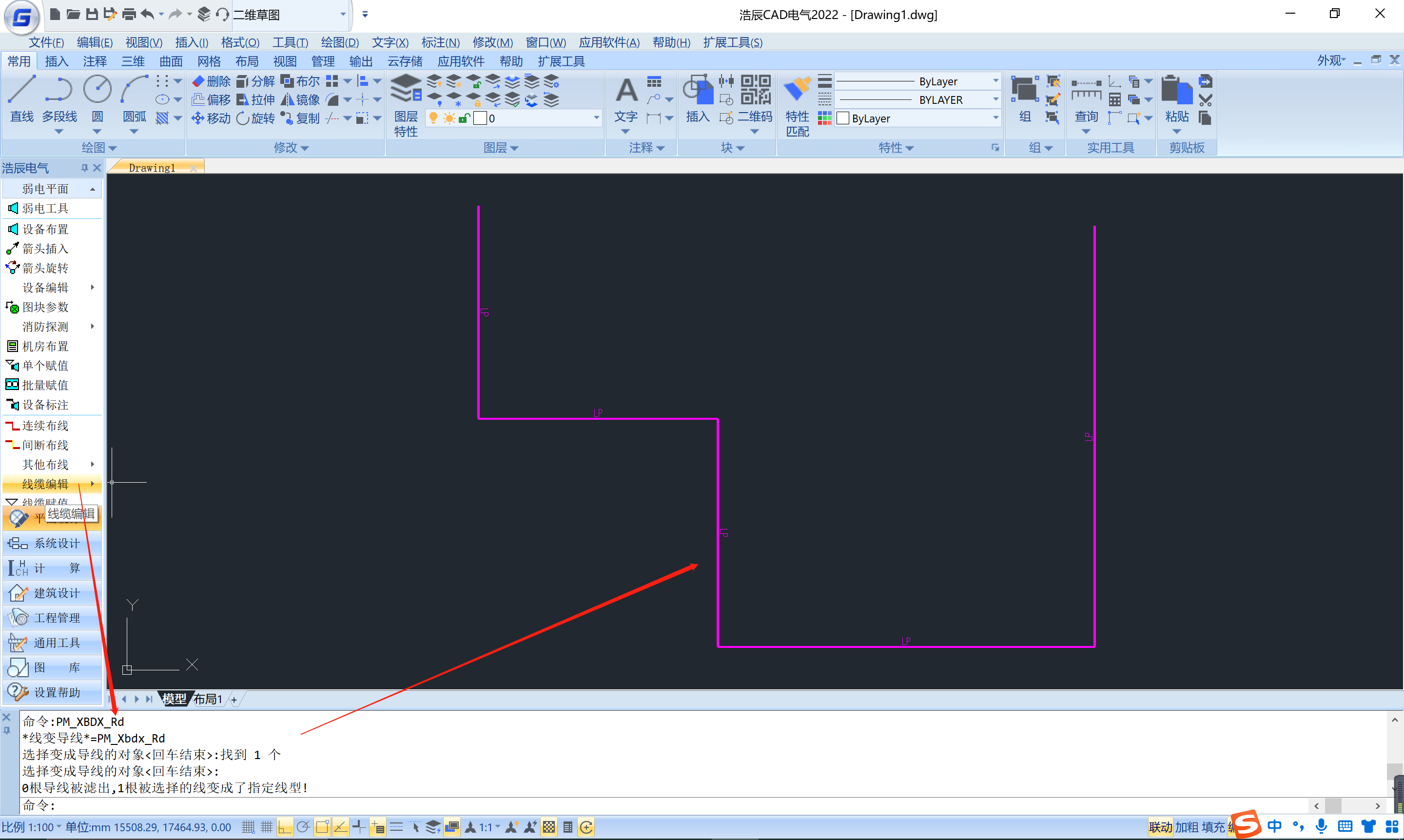Image resolution: width=1404 pixels, height=840 pixels.
Task: Expand the 线缆编辑 submenu arrow
Action: 92,484
